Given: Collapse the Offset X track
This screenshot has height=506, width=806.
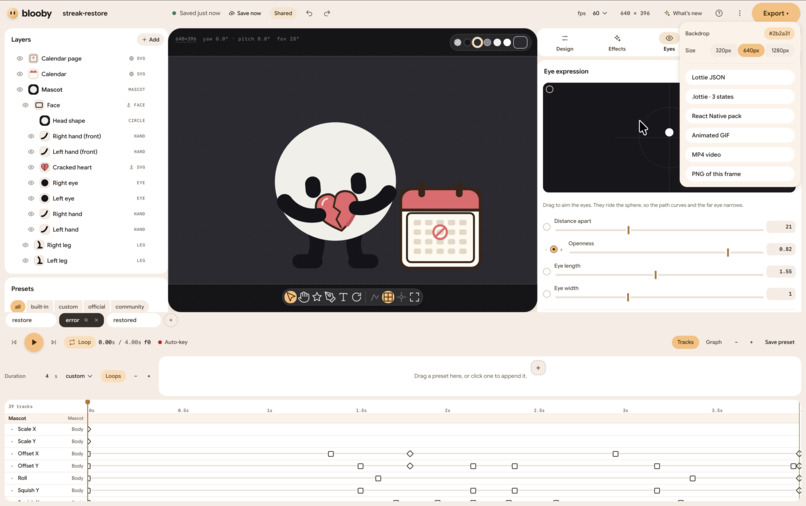Looking at the screenshot, I should (x=12, y=454).
